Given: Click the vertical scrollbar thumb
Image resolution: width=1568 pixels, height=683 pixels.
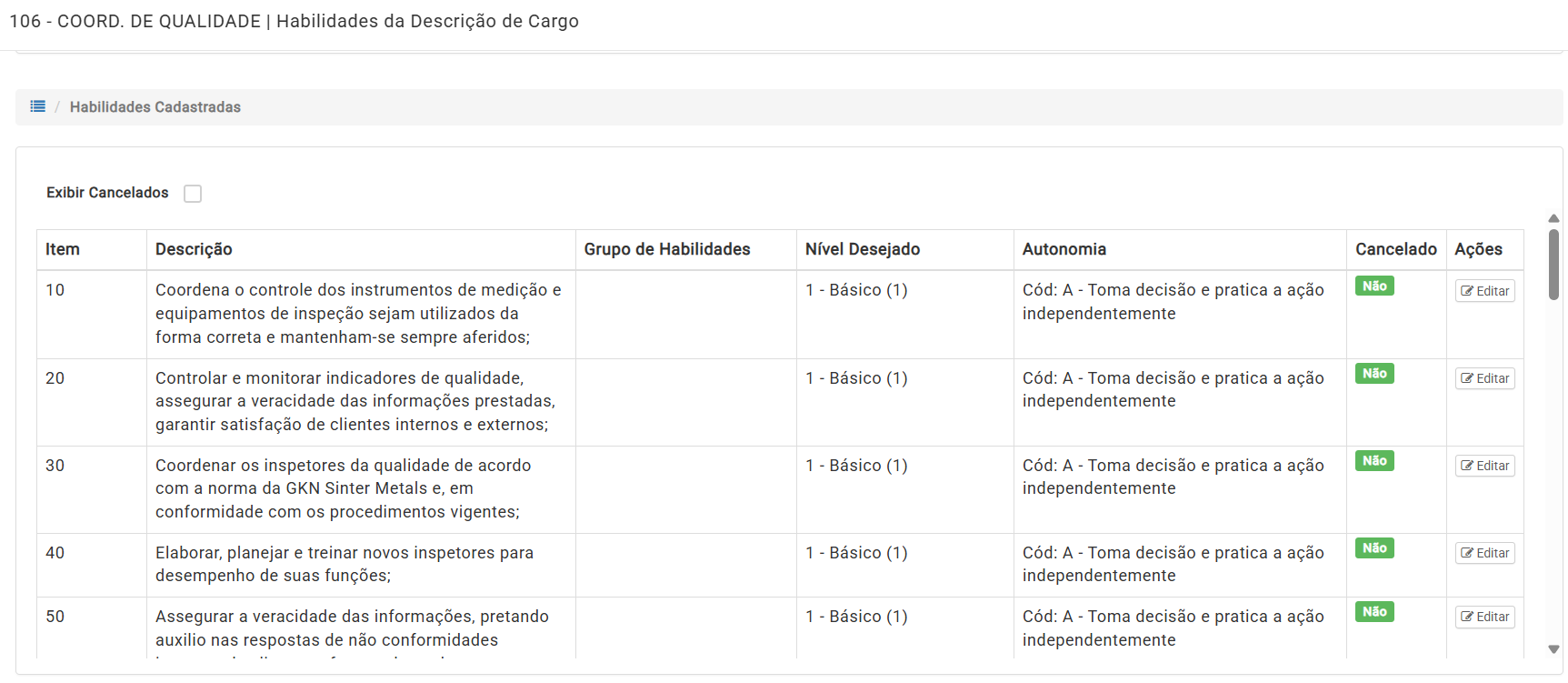Looking at the screenshot, I should tap(1553, 264).
